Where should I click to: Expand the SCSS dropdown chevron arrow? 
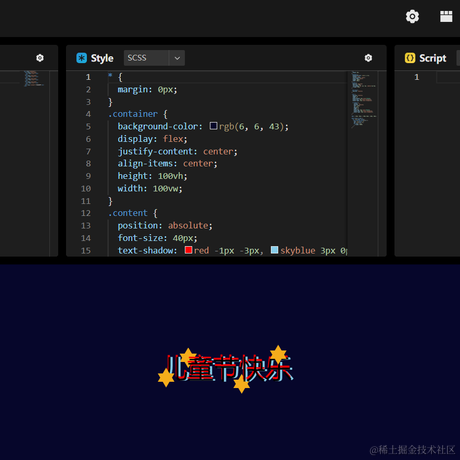(177, 58)
